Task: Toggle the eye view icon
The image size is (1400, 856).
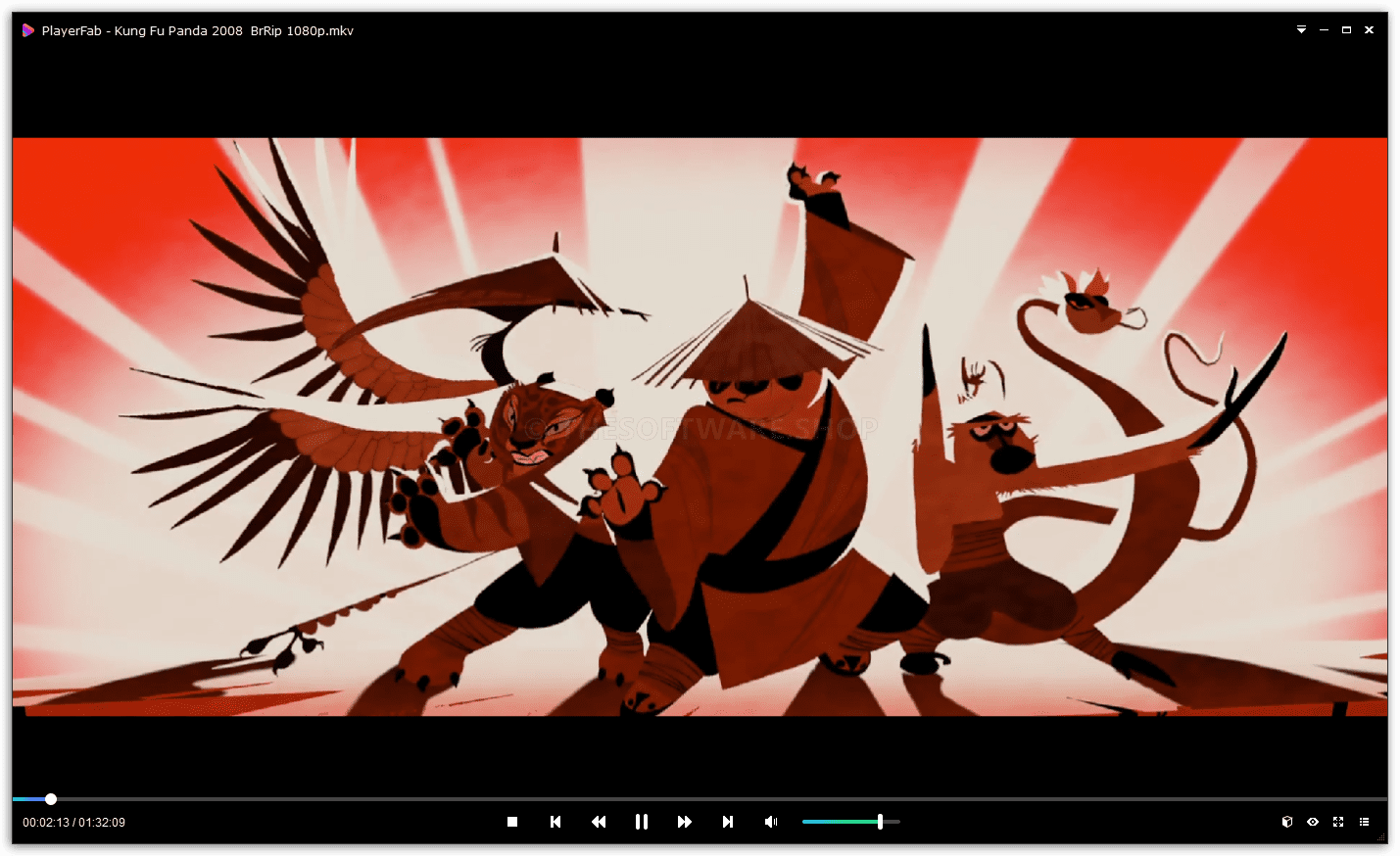Action: (x=1313, y=822)
